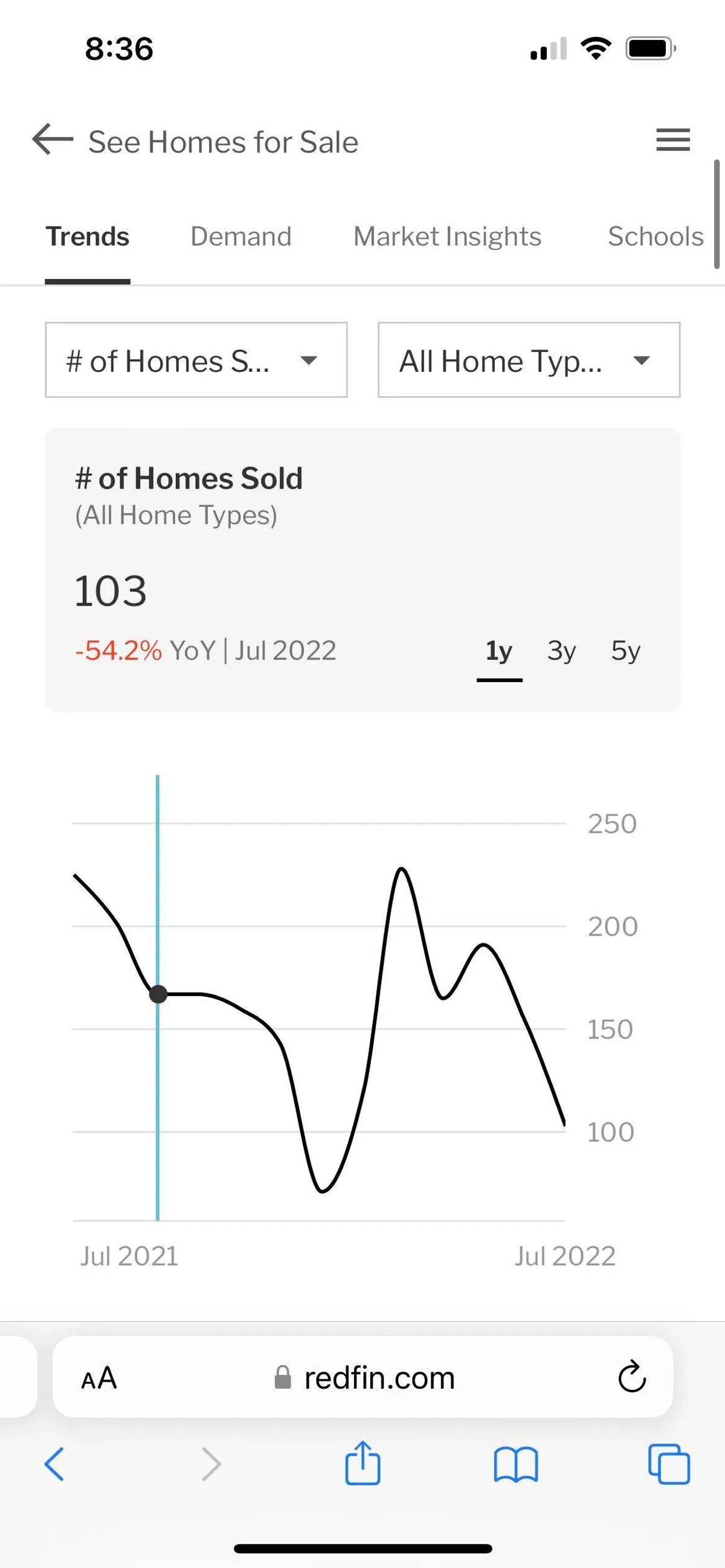Open the hamburger menu icon
Image resolution: width=725 pixels, height=1568 pixels.
(x=672, y=140)
